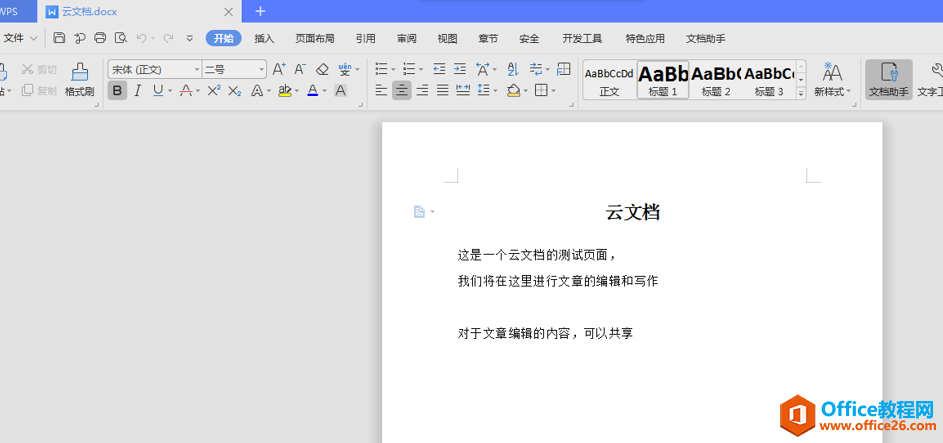
Task: Open the borders dropdown
Action: [553, 91]
